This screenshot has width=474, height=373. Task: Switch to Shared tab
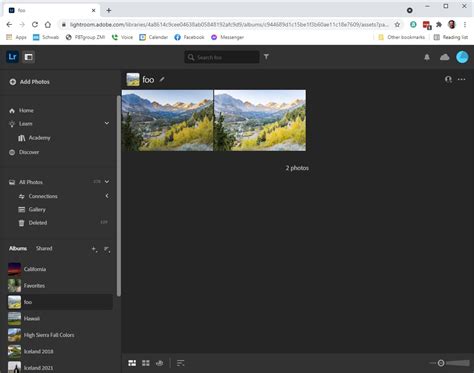pyautogui.click(x=44, y=248)
